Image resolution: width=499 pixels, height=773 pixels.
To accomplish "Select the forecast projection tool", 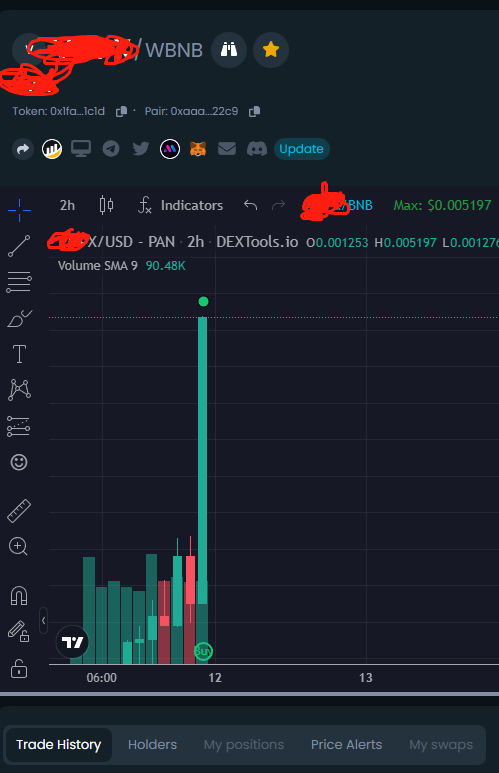I will click(x=19, y=426).
